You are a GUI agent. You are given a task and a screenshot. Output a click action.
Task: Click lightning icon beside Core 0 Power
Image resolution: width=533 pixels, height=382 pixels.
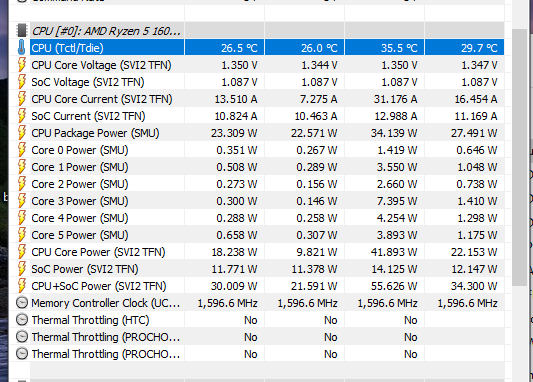tap(22, 150)
